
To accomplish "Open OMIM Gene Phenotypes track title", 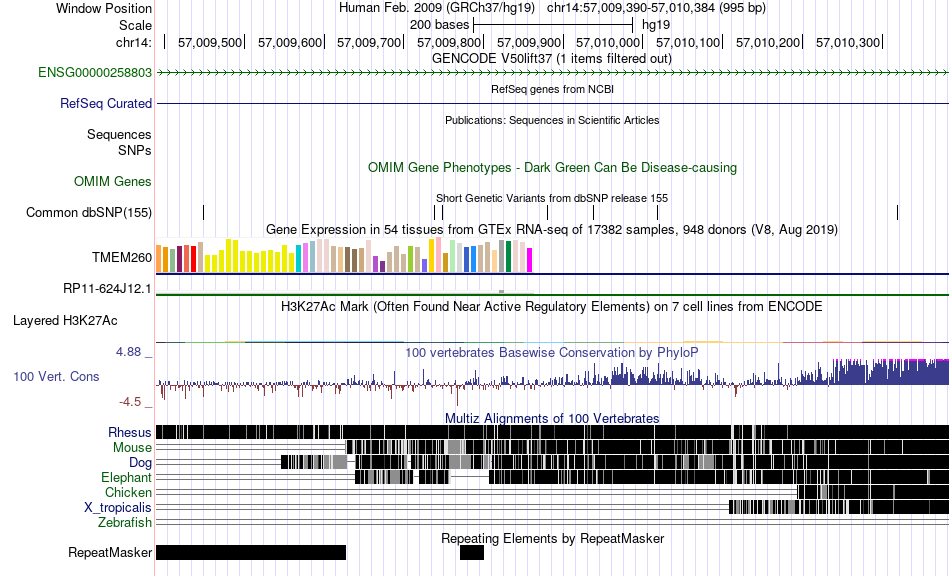I will 553,168.
